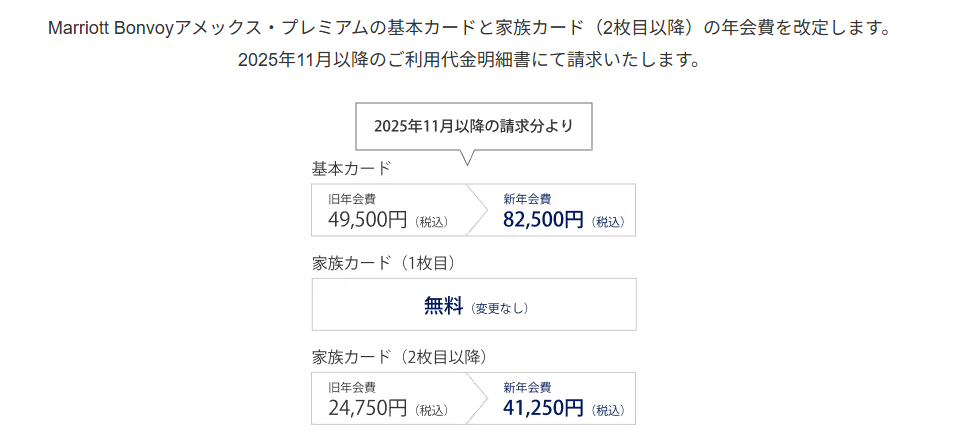
Task: Click the old fee 24,750円
Action: [368, 407]
